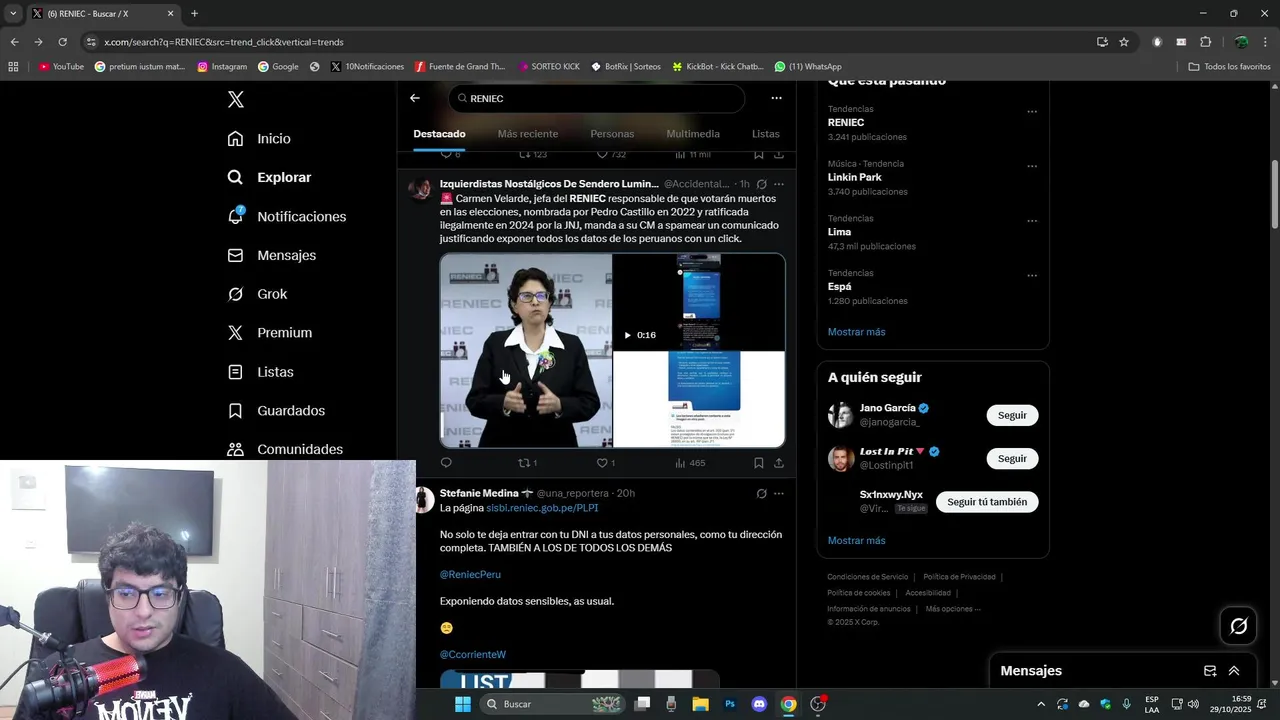
Task: Switch to the Más reciente tab
Action: click(528, 134)
